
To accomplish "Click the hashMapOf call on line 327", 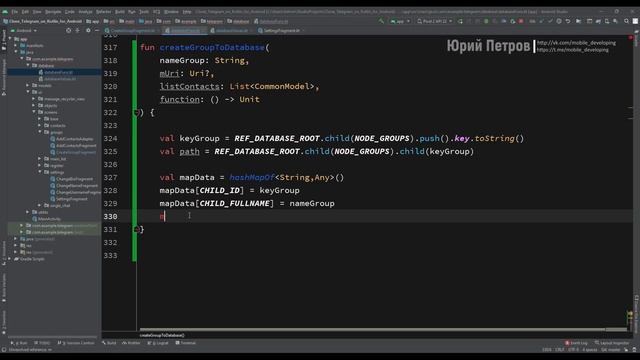I will (x=252, y=177).
